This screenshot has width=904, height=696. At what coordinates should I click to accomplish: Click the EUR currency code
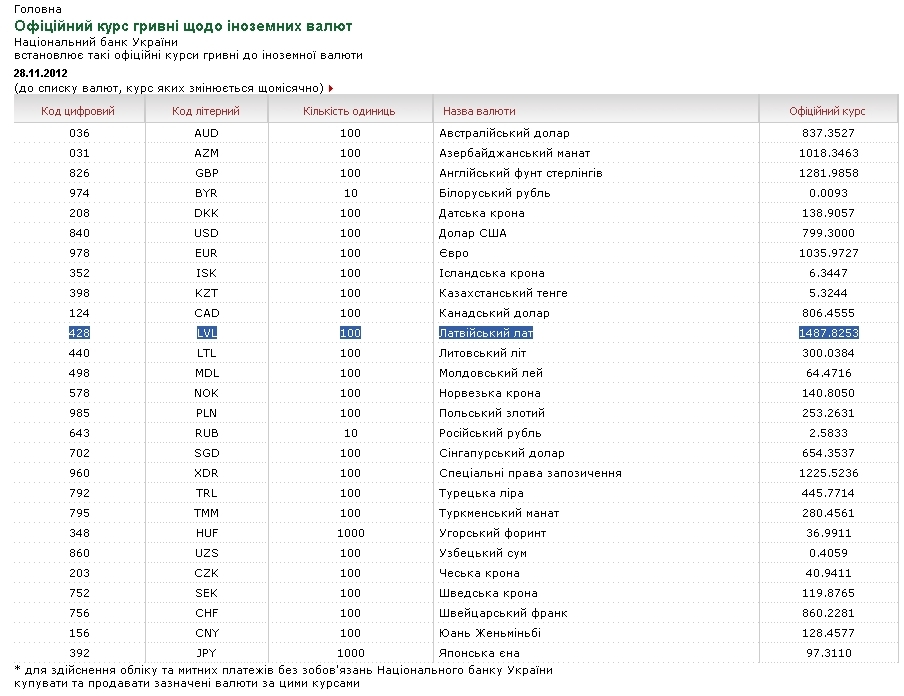[206, 253]
